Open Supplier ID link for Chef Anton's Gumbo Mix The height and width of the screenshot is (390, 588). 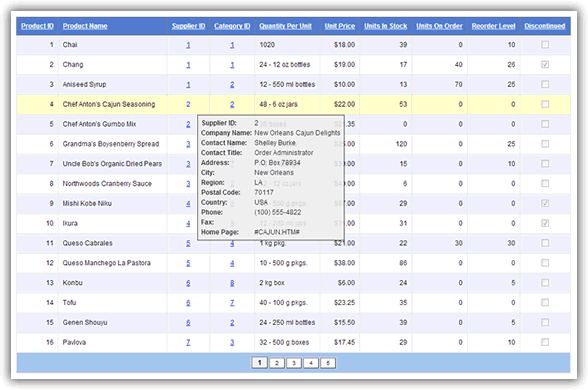[x=188, y=124]
